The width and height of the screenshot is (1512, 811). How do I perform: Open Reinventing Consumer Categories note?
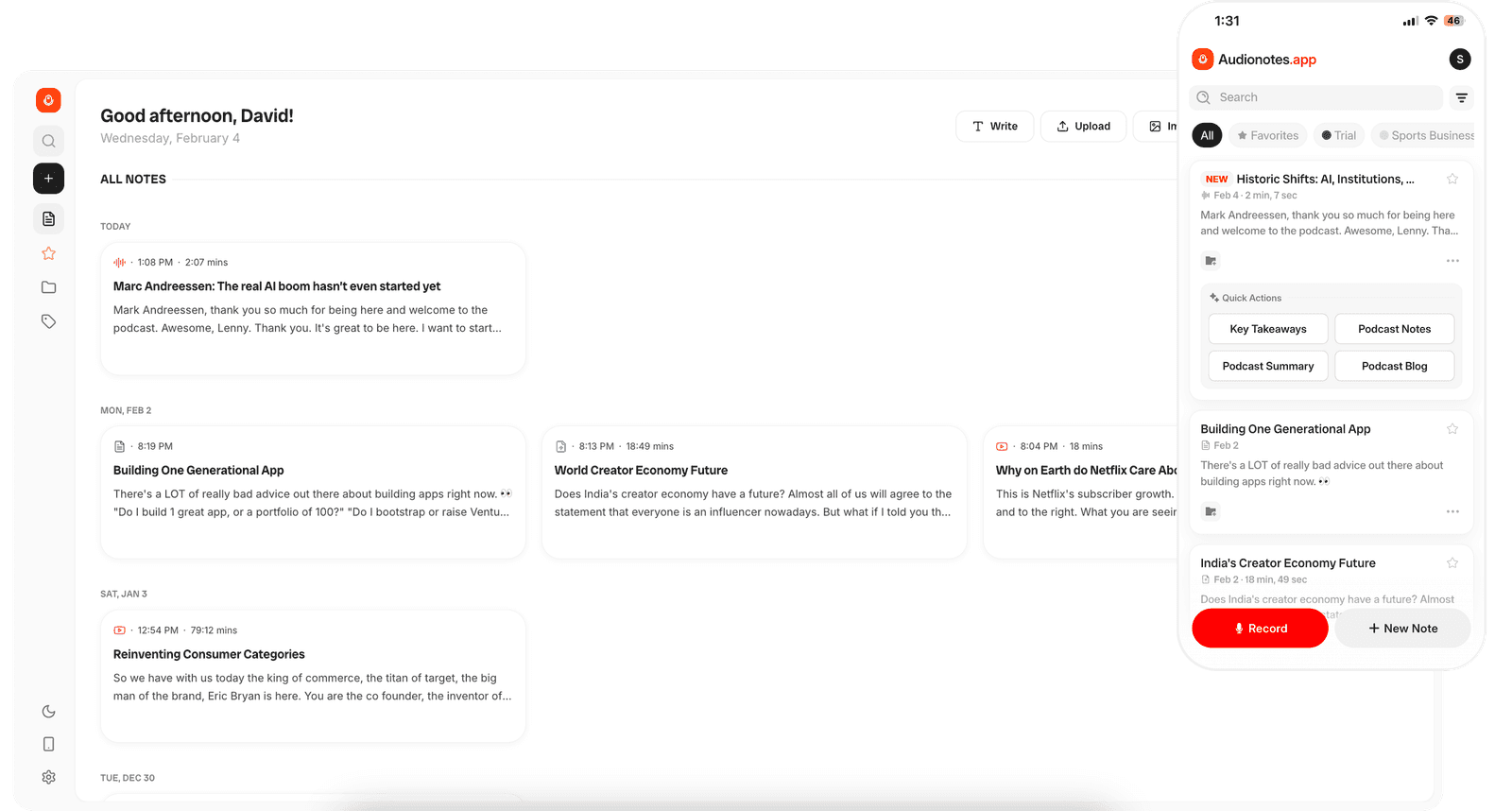313,676
